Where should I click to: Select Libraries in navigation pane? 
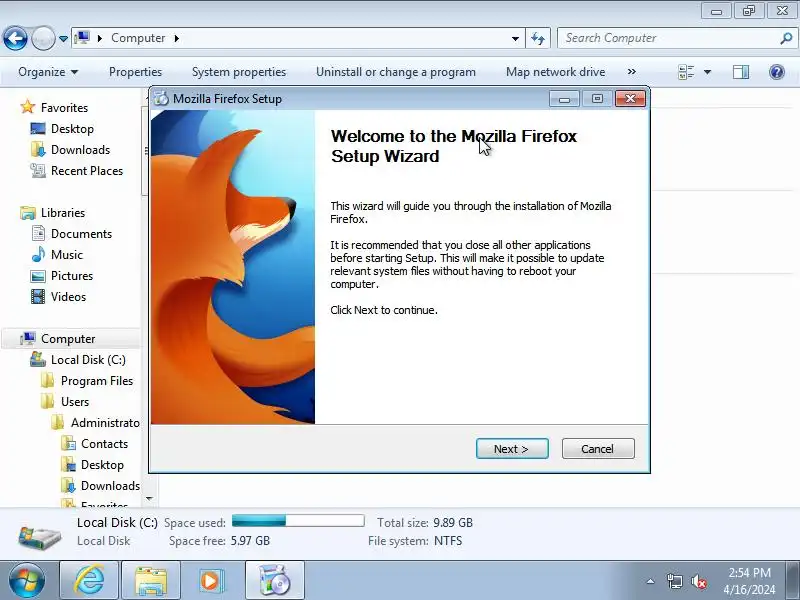[63, 213]
